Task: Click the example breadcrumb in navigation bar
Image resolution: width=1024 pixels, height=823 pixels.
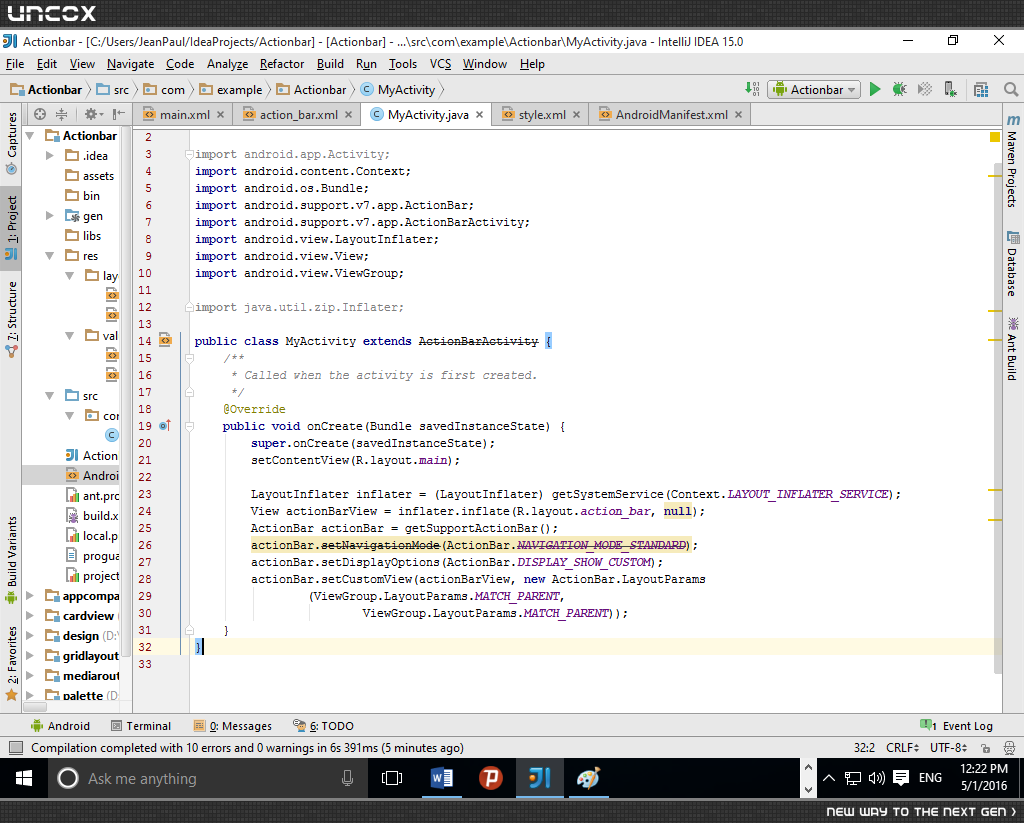Action: (231, 89)
